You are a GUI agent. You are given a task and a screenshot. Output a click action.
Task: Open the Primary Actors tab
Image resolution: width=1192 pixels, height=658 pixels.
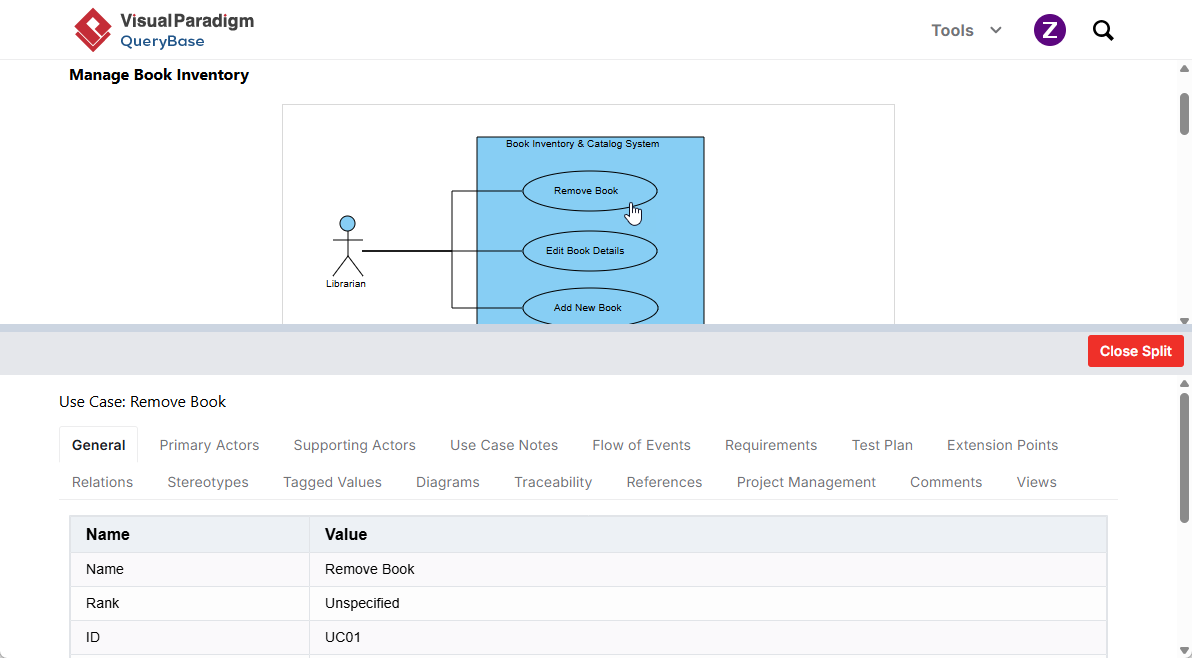[209, 445]
